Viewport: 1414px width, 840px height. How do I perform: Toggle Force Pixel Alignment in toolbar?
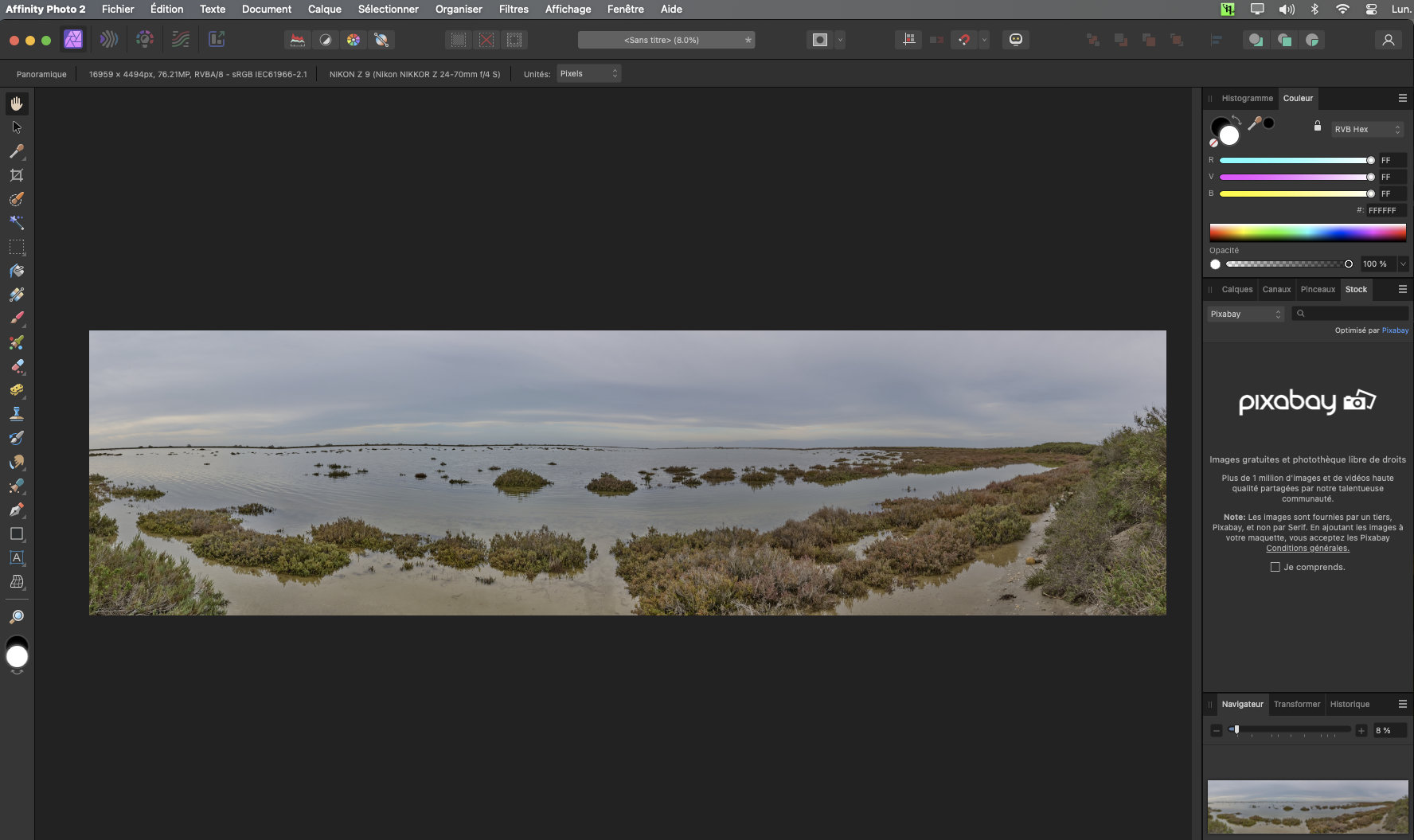(908, 40)
